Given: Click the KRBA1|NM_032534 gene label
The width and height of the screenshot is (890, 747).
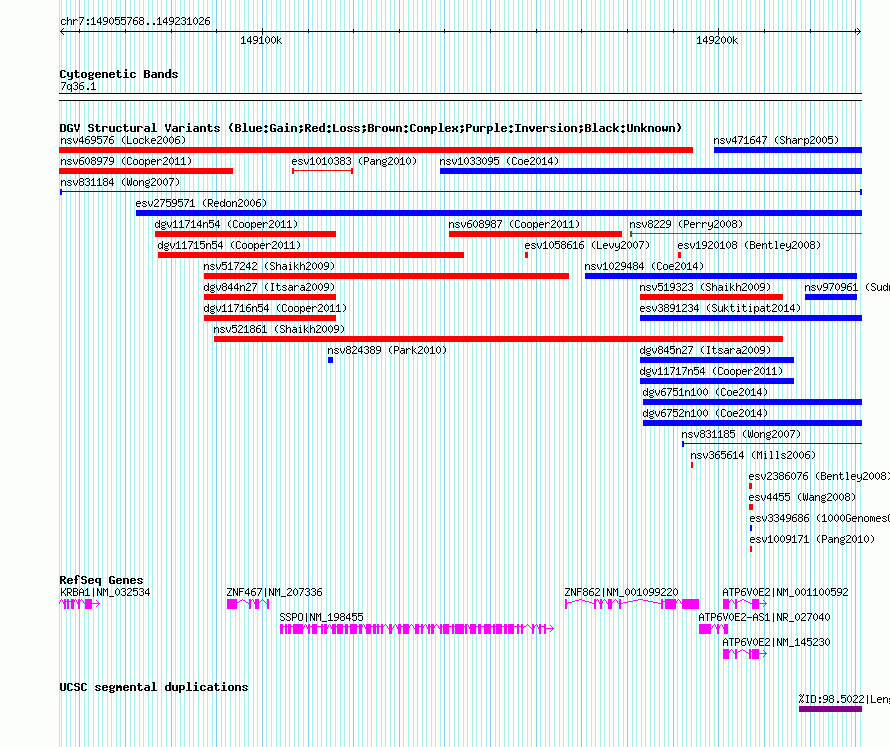Looking at the screenshot, I should click(106, 593).
